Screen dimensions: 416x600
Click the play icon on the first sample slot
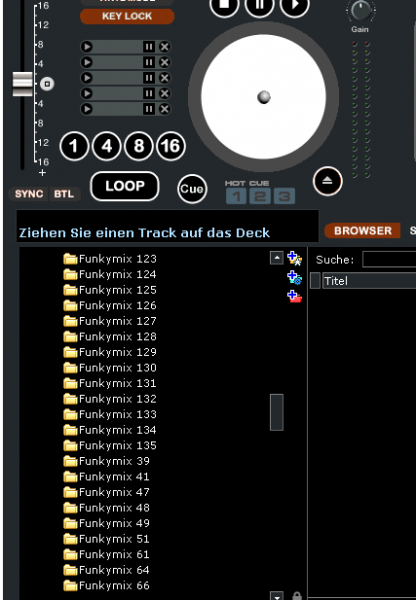87,47
